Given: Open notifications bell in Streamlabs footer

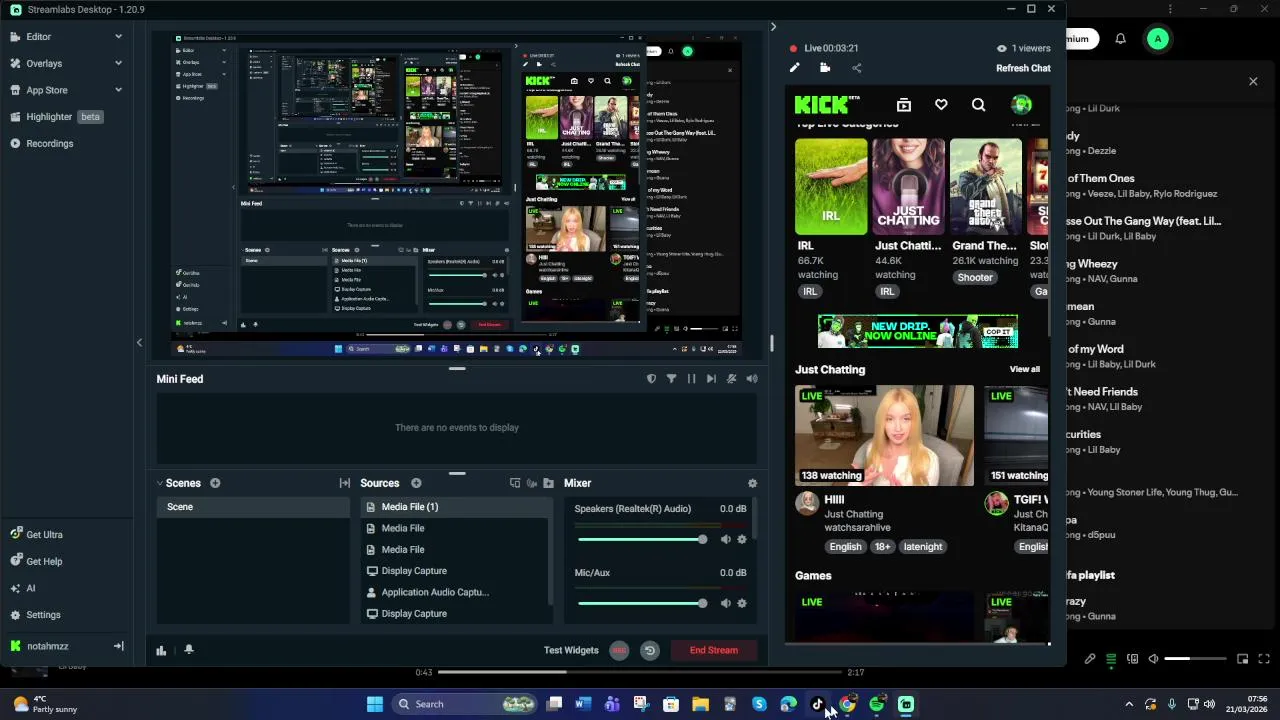Looking at the screenshot, I should tap(189, 650).
